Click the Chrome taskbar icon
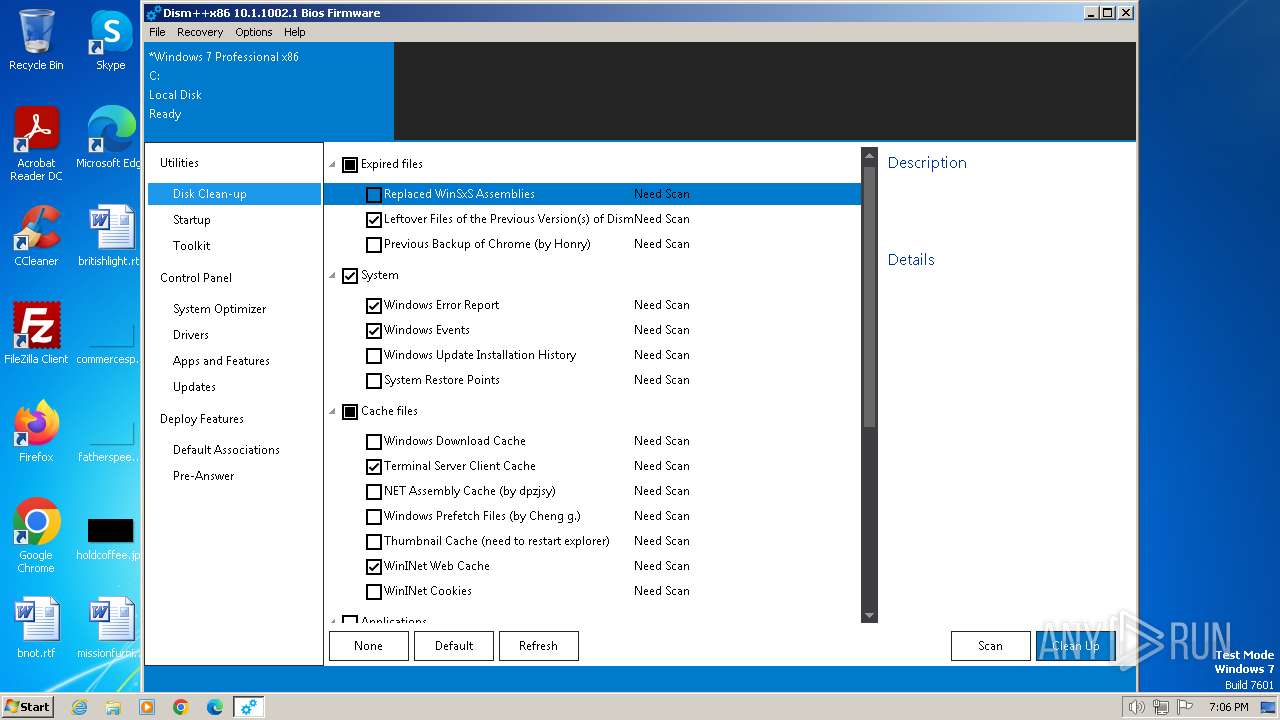 (x=181, y=707)
